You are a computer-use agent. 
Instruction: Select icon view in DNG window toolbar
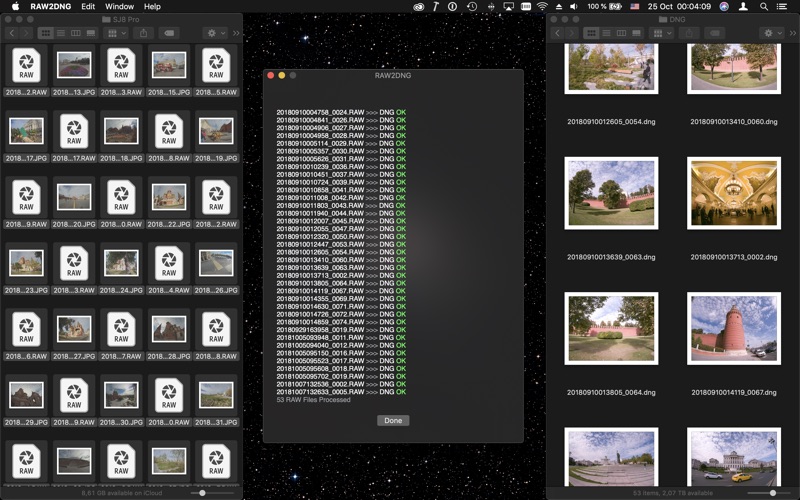pos(591,33)
